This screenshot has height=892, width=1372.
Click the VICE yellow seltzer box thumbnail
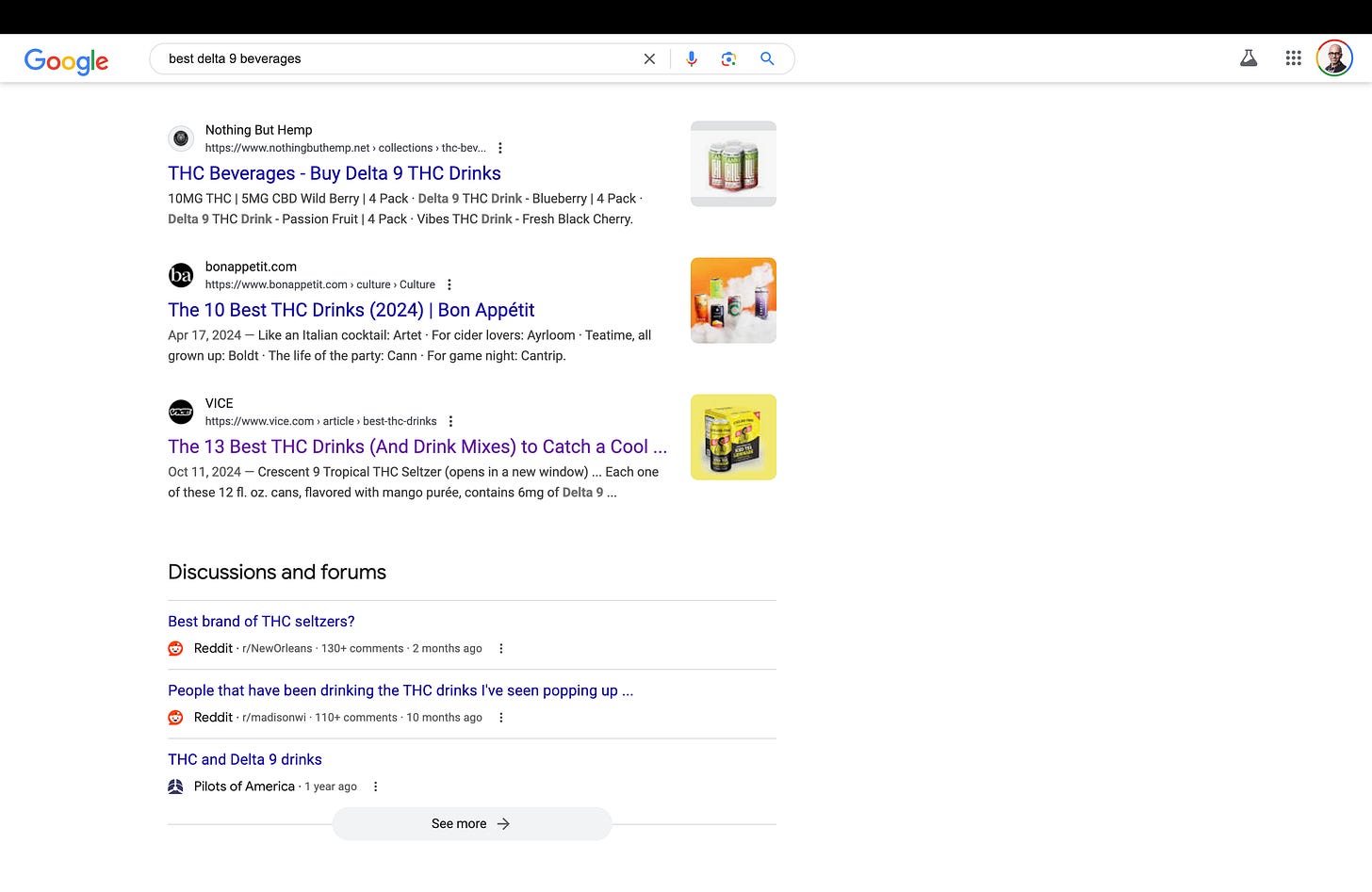point(733,437)
